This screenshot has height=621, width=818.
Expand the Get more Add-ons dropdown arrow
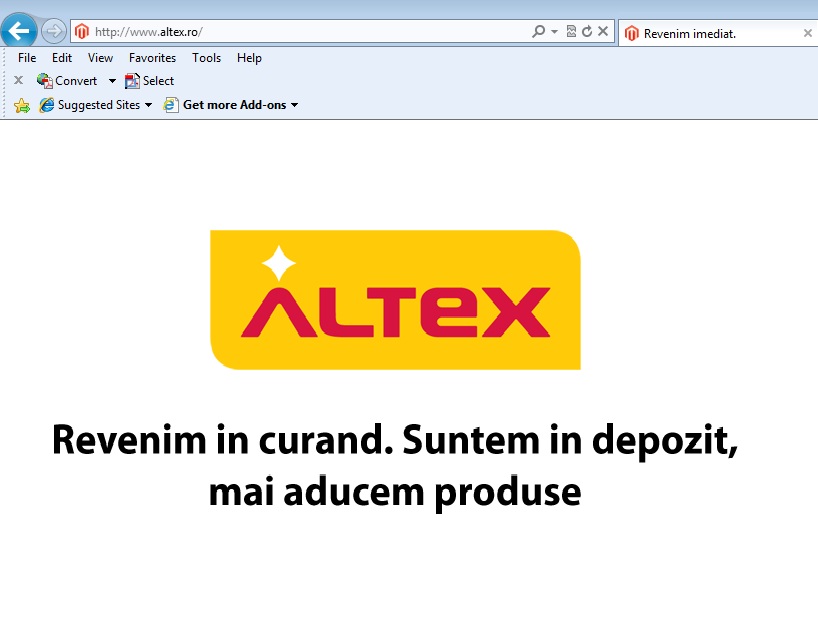click(x=294, y=105)
